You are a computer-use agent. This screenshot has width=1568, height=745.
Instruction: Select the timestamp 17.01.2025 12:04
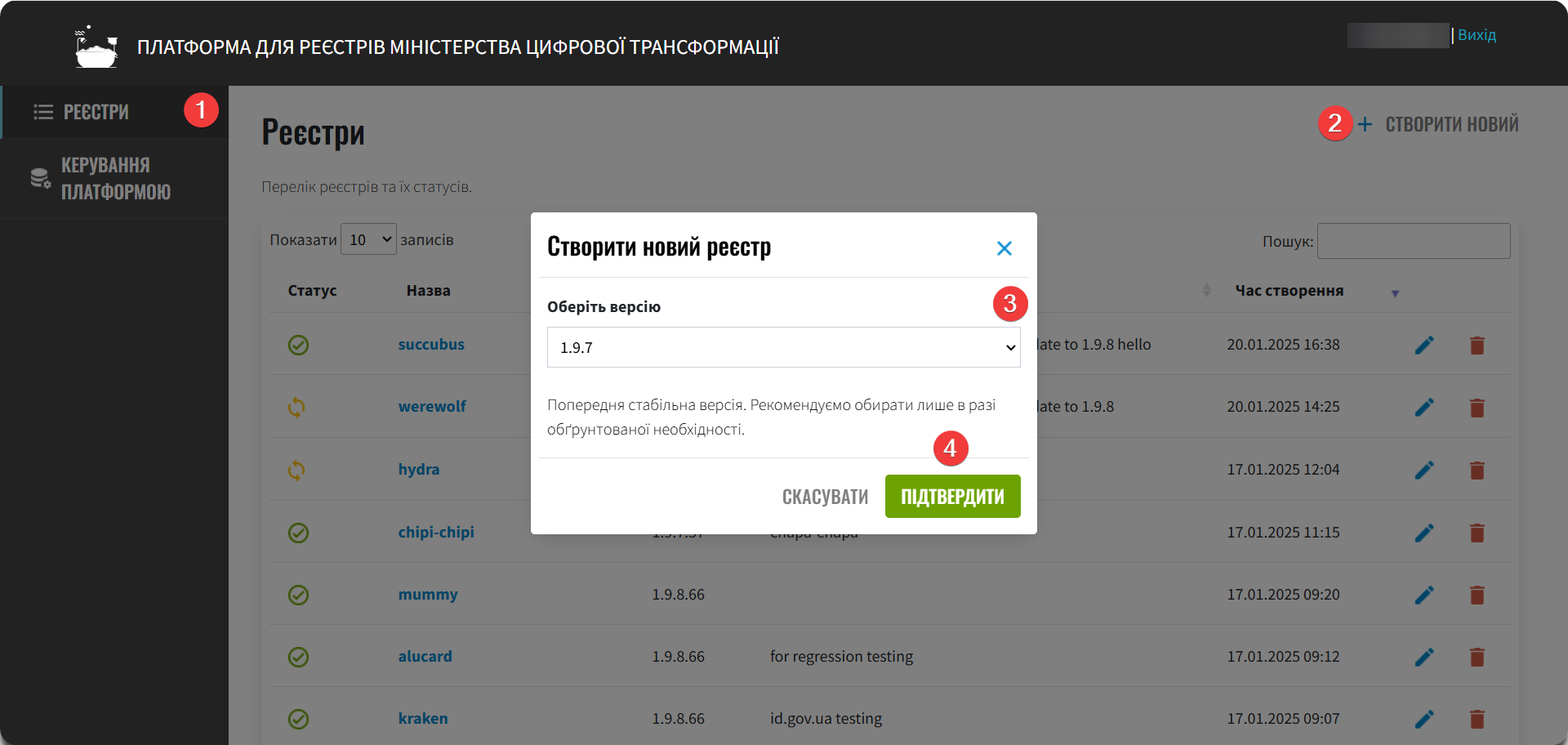(x=1283, y=470)
